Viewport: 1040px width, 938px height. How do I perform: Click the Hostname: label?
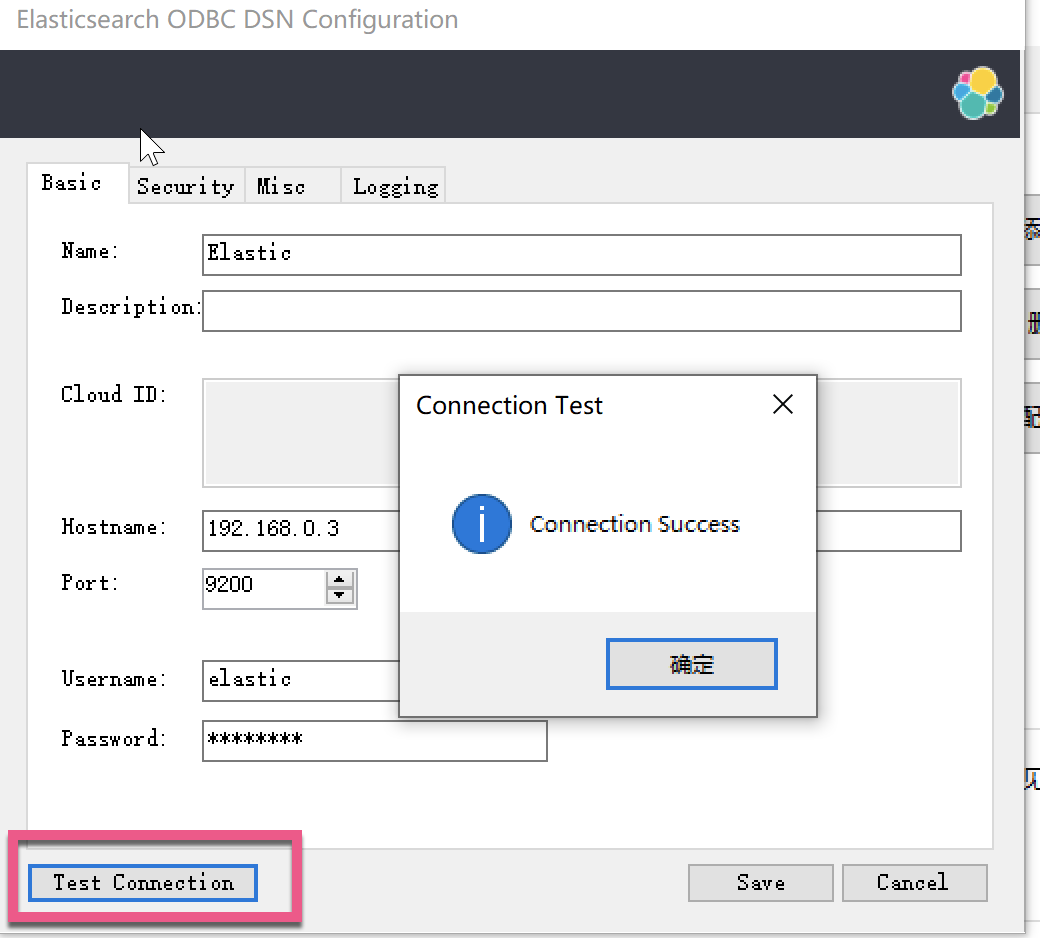[113, 527]
